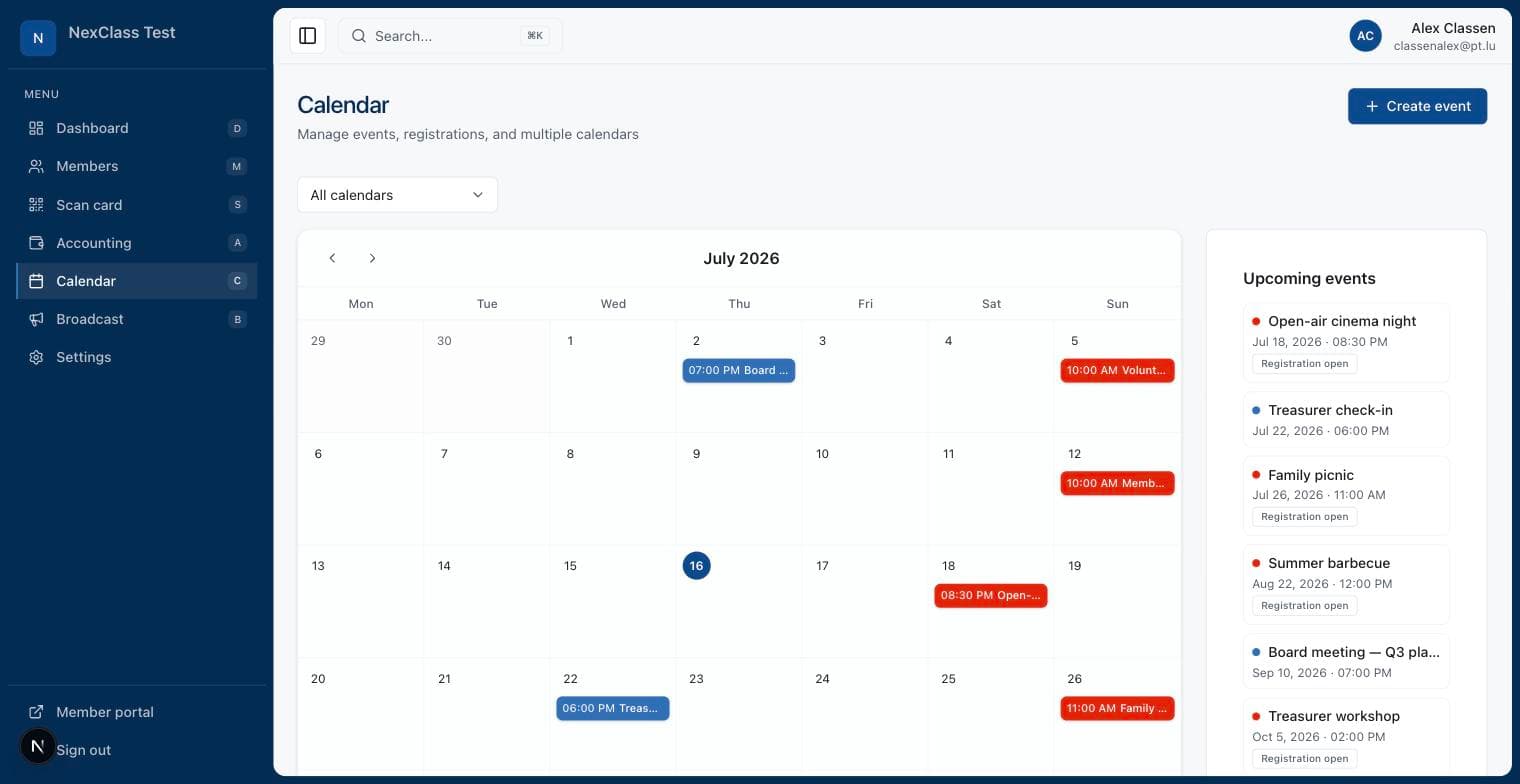Click the ⌘K search shortcut badge

coord(535,36)
